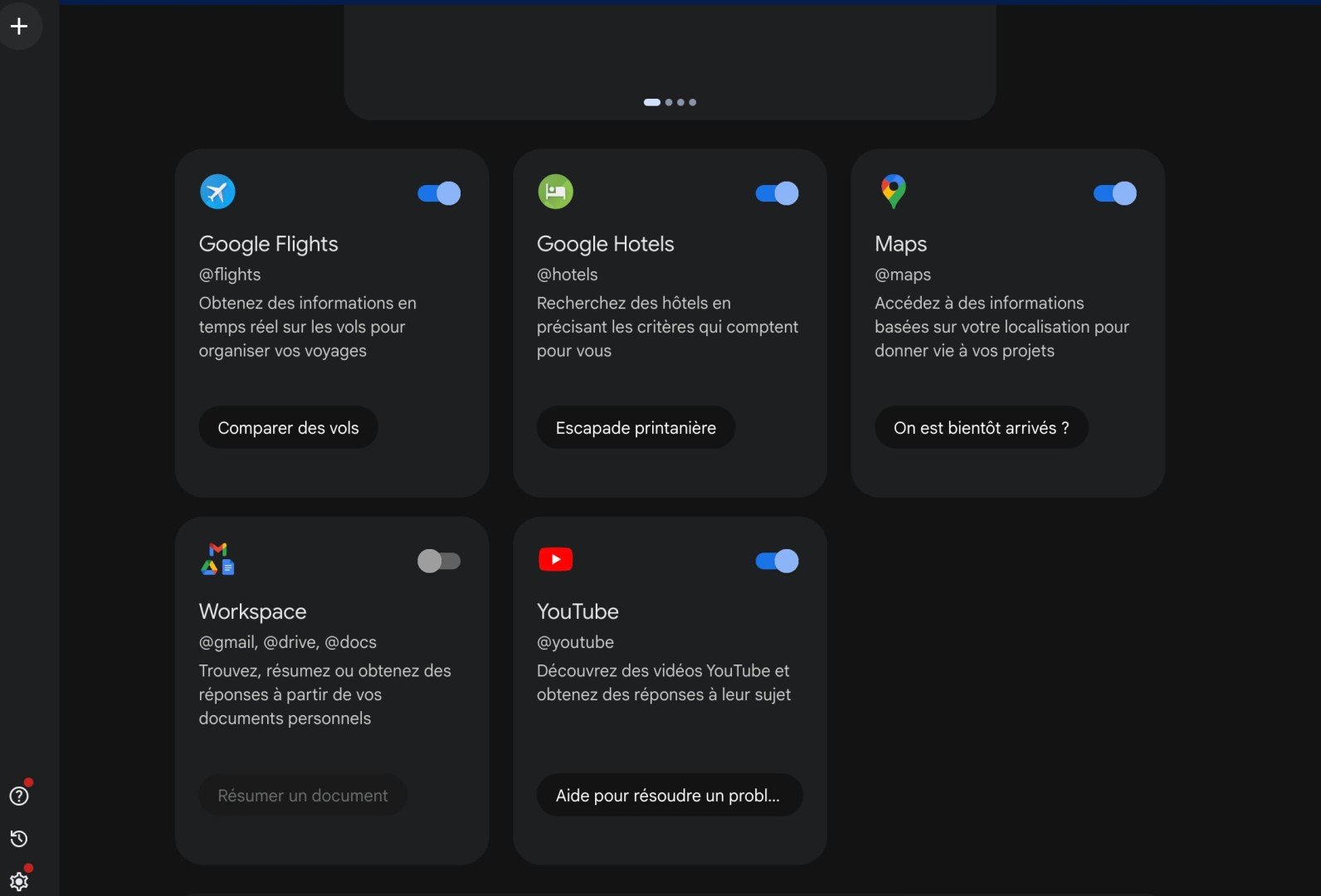Click the Google Hotels bed icon
Image resolution: width=1321 pixels, height=896 pixels.
[555, 192]
